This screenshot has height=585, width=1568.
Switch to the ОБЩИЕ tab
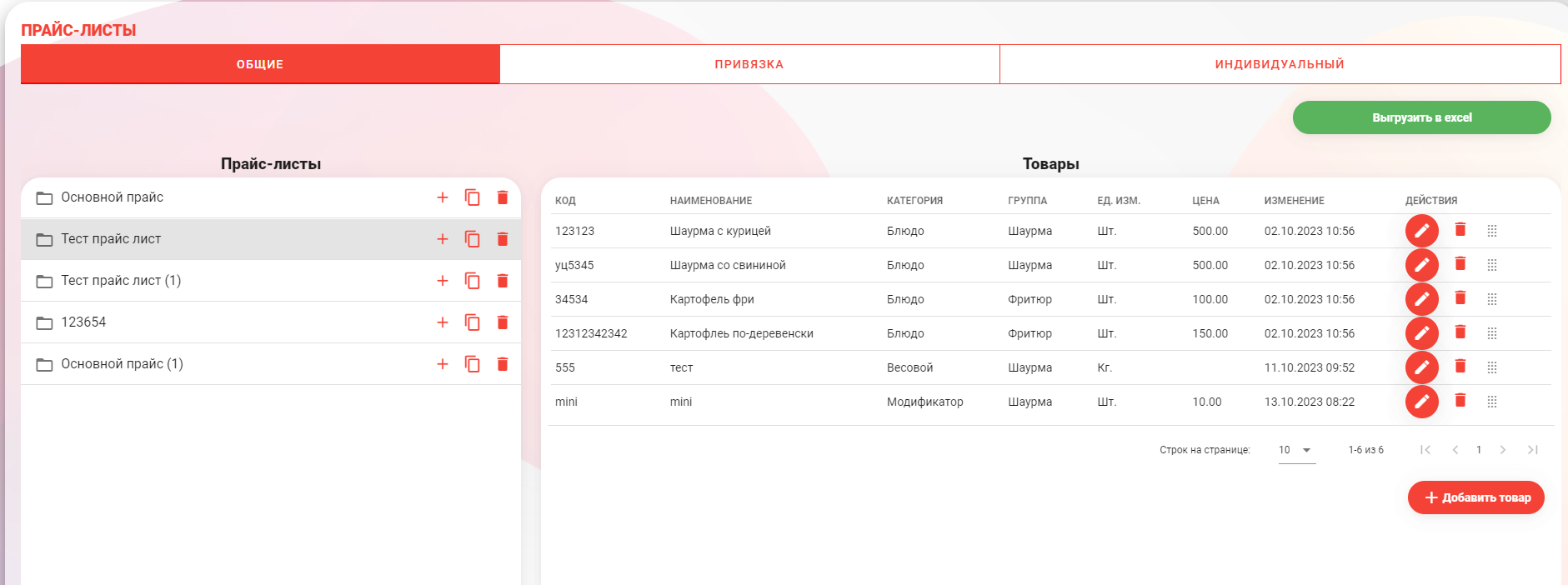tap(260, 64)
